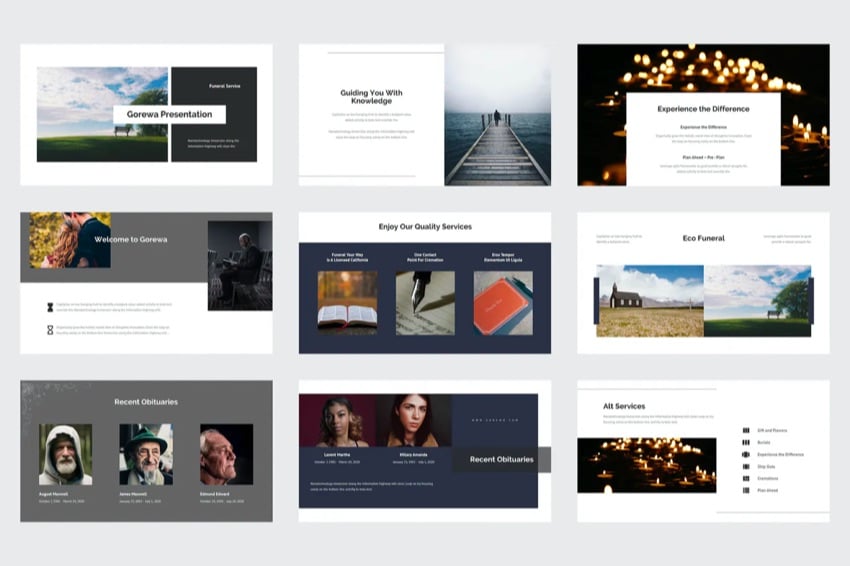Click the outlined hourglass icon on Welcome slide

(50, 329)
